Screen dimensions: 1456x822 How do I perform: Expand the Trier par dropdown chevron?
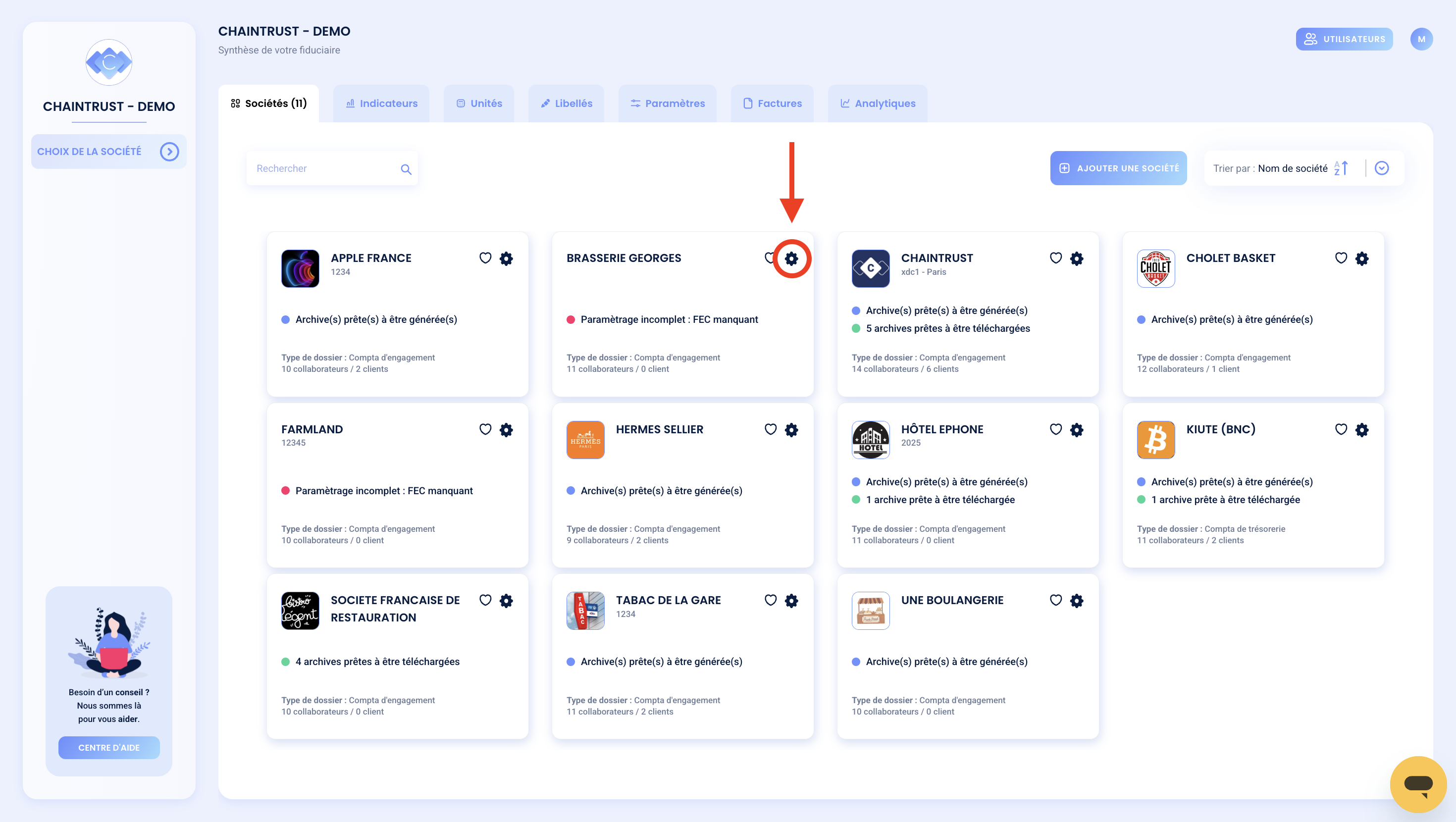(1381, 168)
